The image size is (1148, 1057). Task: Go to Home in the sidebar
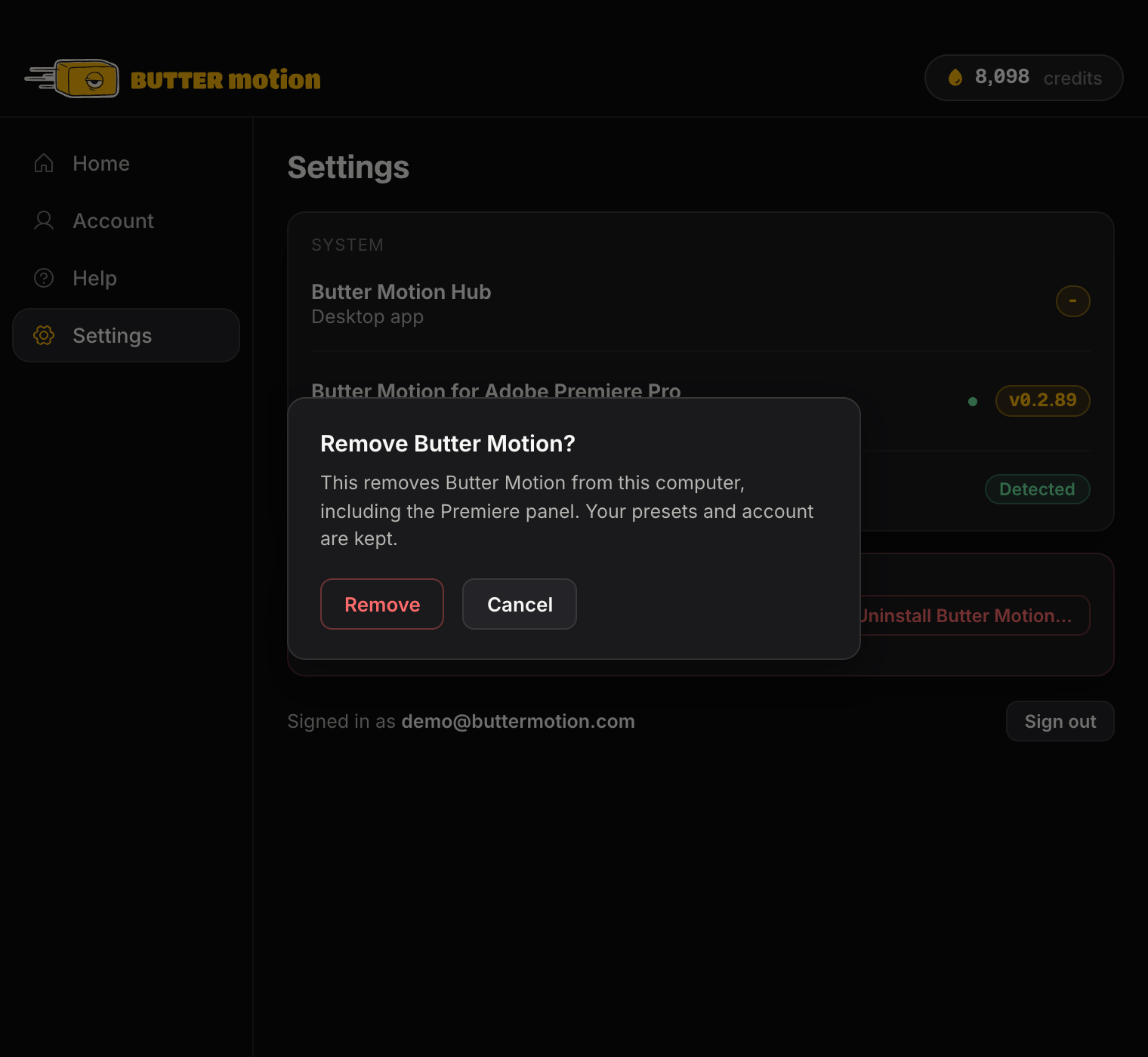pyautogui.click(x=126, y=163)
